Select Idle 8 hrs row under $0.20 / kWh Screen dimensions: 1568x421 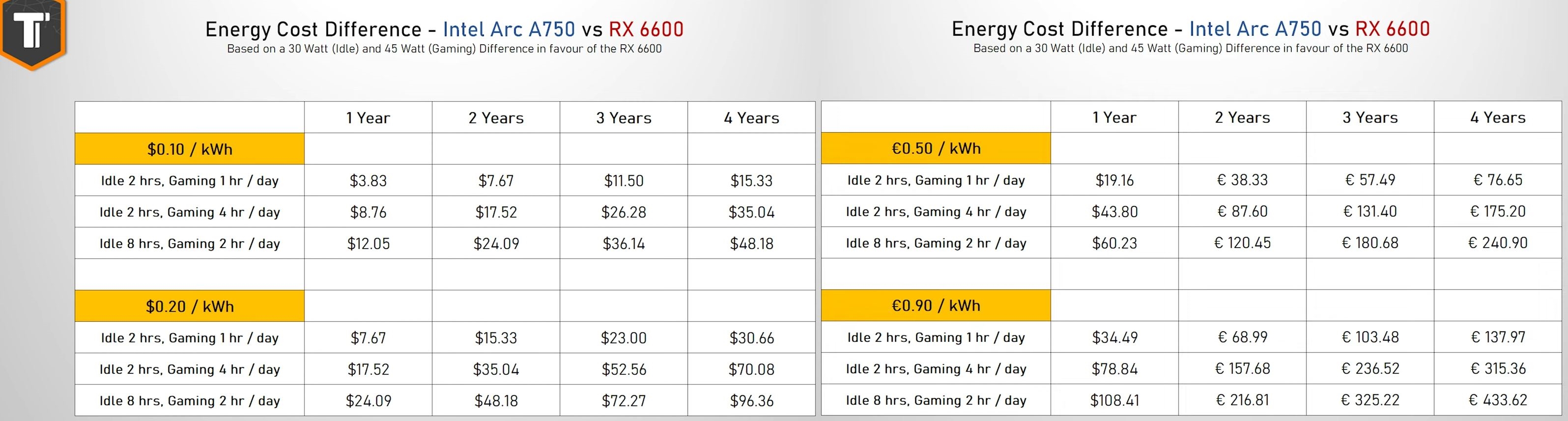(189, 401)
